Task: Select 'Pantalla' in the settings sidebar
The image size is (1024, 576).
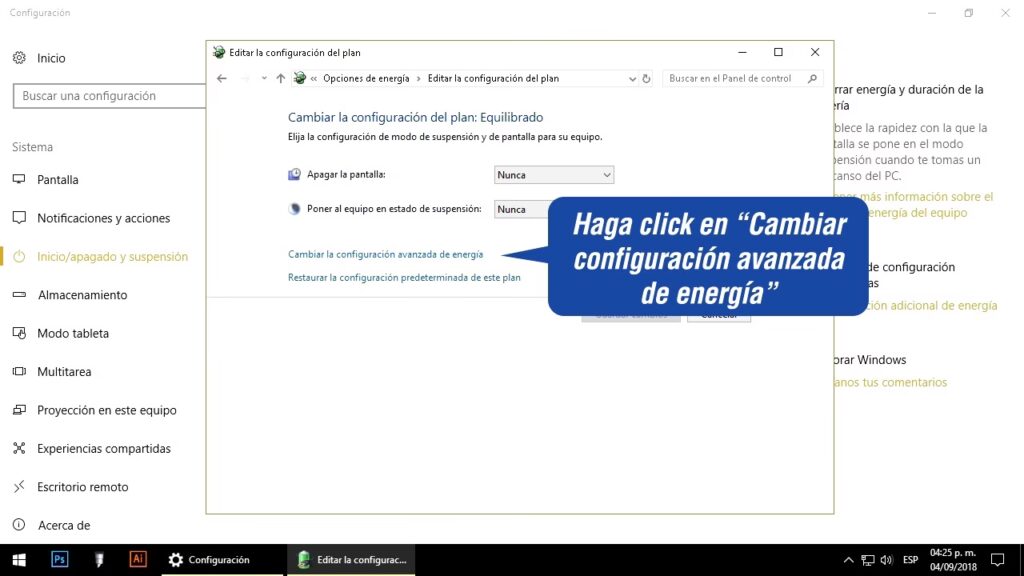Action: [58, 180]
